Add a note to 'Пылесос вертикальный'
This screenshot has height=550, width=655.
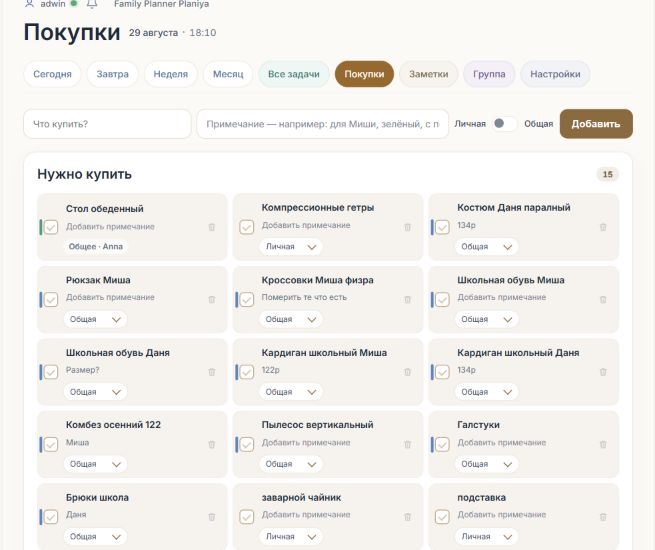306,442
